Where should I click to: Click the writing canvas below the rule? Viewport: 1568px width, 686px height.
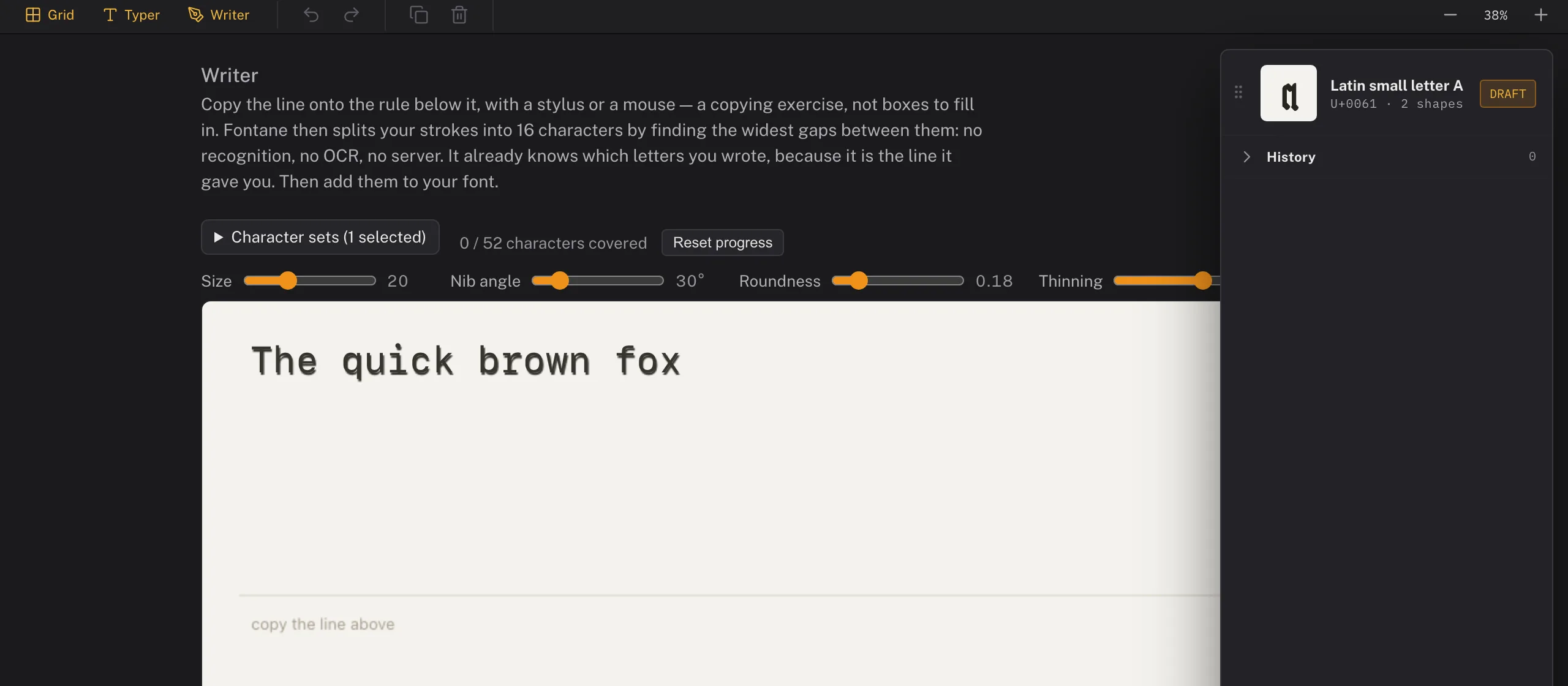point(710,640)
